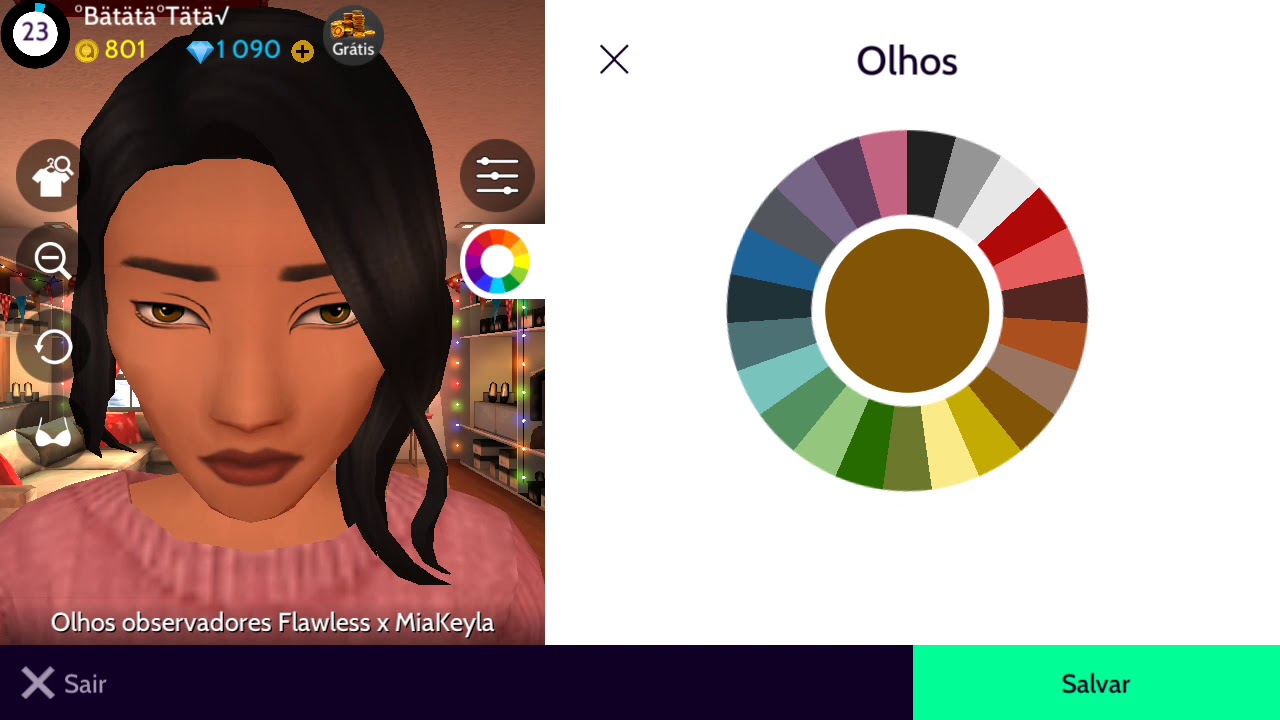Open the outfit search shirt icon
This screenshot has height=720, width=1280.
[x=53, y=176]
